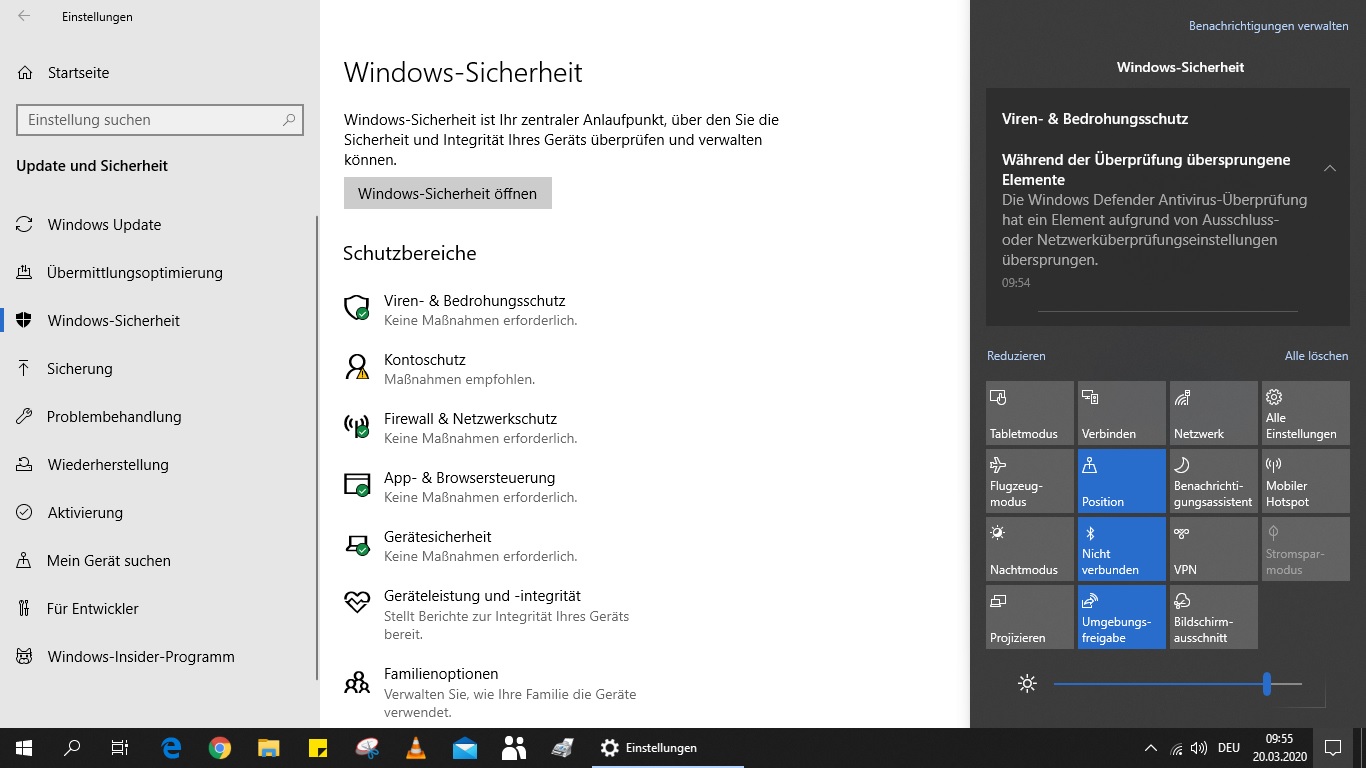1366x768 pixels.
Task: Click the Viren- & Bedrohungsschutz notification header
Action: 1095,118
